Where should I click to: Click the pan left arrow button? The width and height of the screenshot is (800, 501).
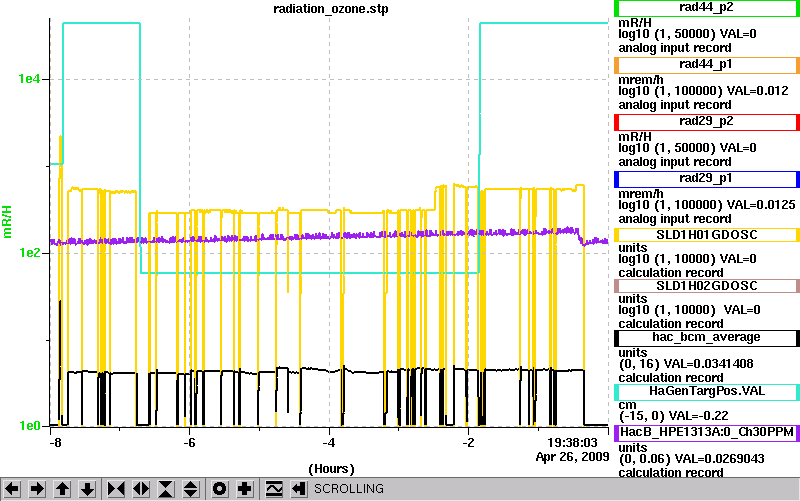[x=12, y=489]
